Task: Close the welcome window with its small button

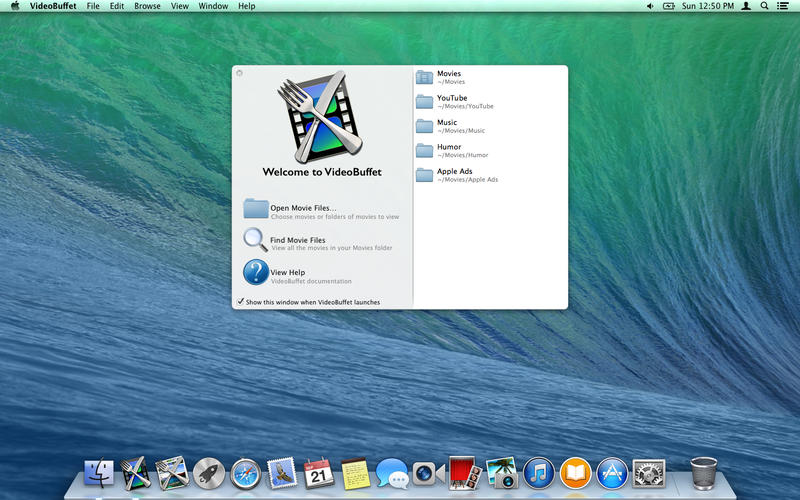Action: tap(239, 73)
